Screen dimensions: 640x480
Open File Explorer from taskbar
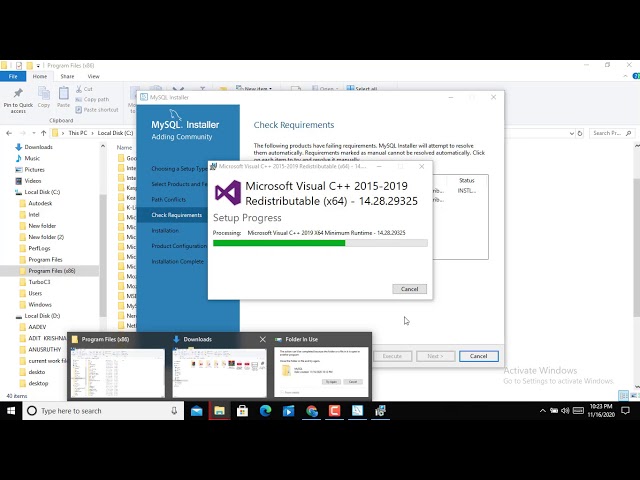219,411
